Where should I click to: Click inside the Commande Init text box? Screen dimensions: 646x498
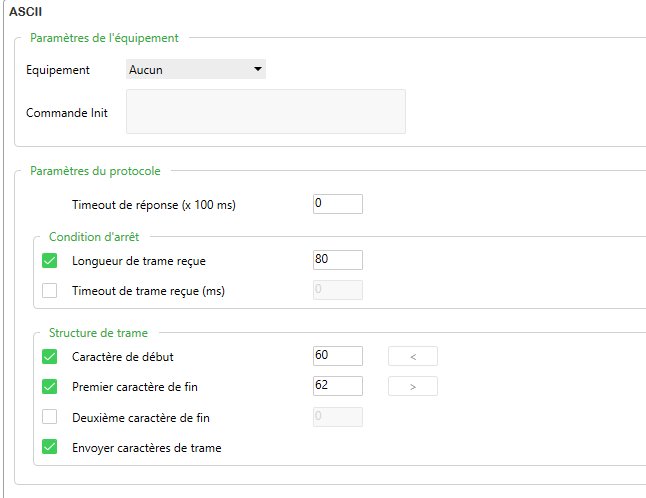pyautogui.click(x=265, y=112)
